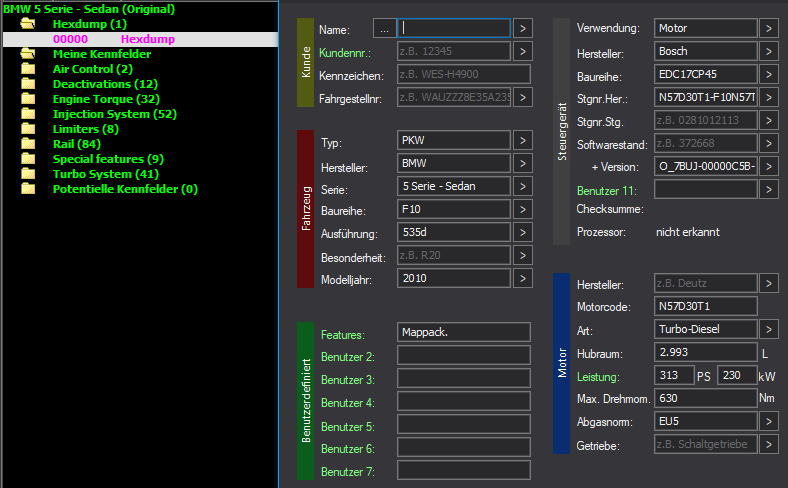Viewport: 788px width, 488px height.
Task: Focus the Name input field
Action: [x=454, y=29]
